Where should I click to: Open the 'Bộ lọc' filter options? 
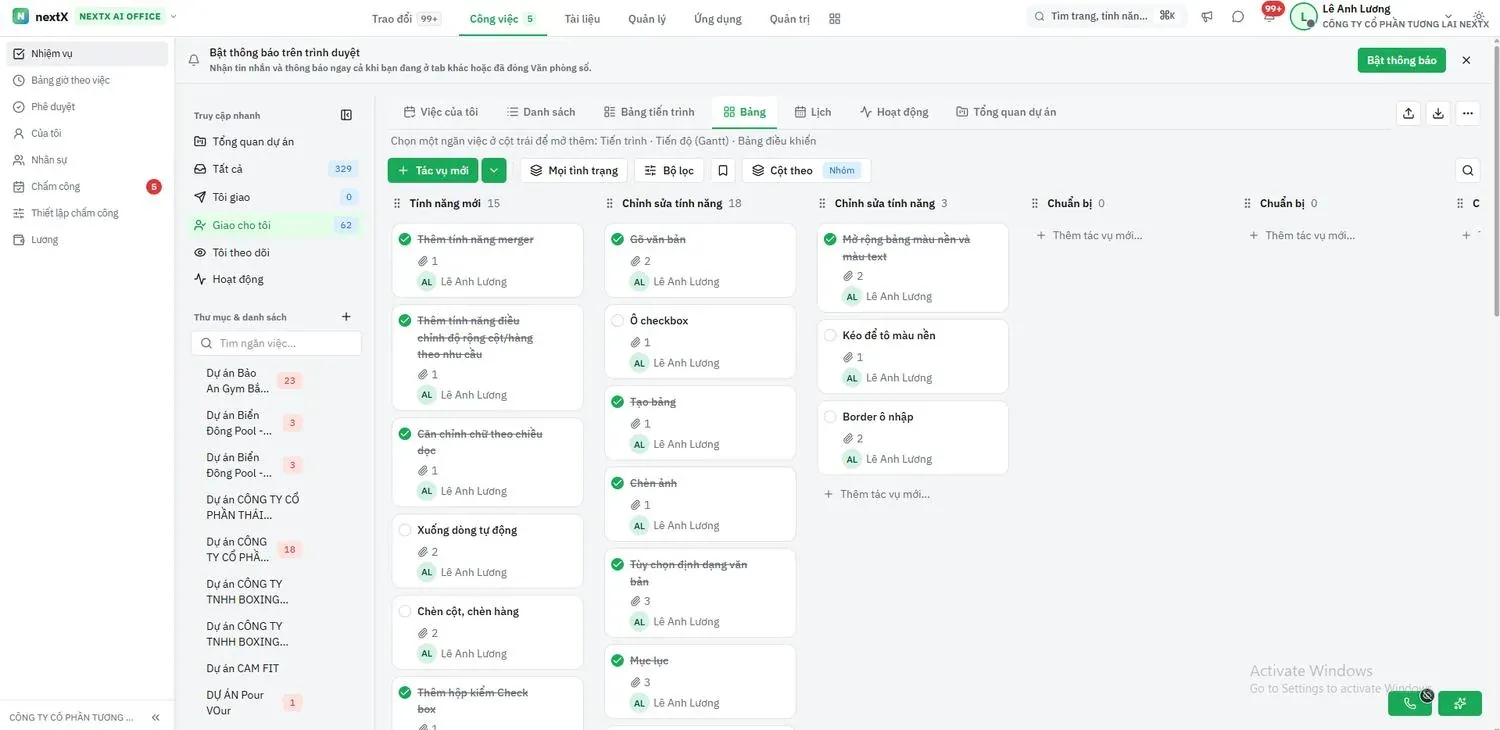[x=669, y=170]
